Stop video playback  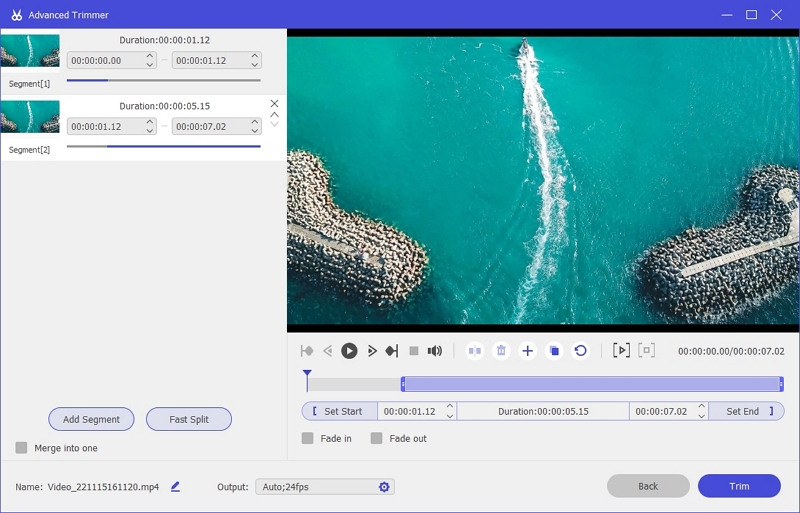point(414,351)
